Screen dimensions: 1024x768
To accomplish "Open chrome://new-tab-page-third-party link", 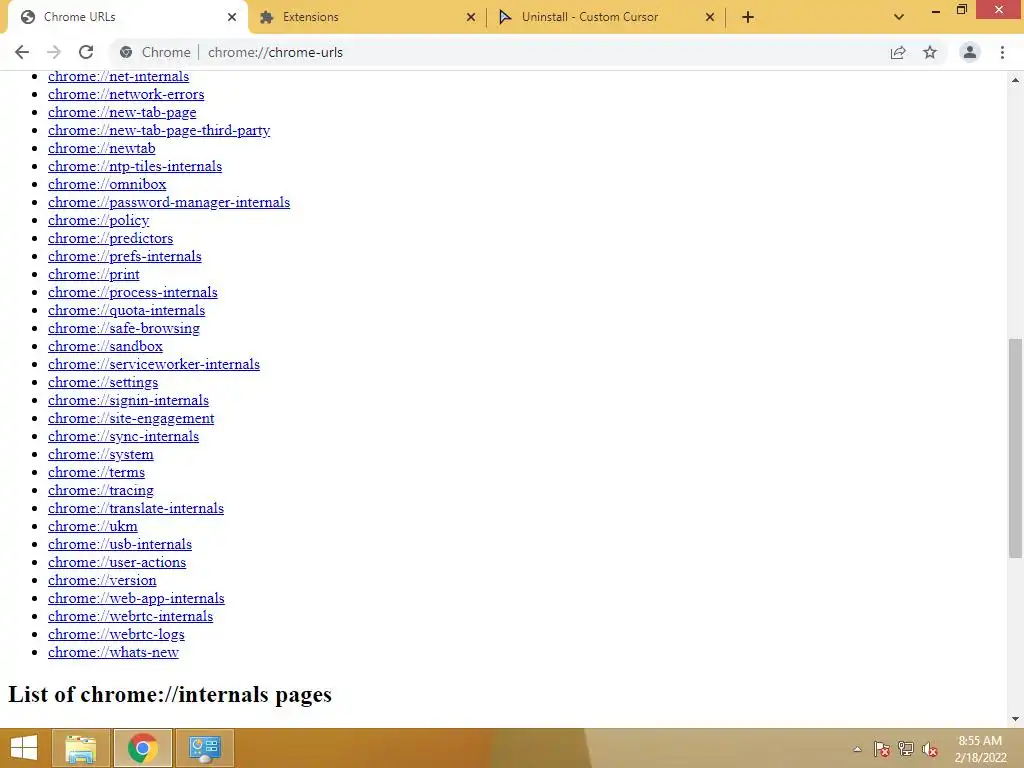I will (159, 130).
